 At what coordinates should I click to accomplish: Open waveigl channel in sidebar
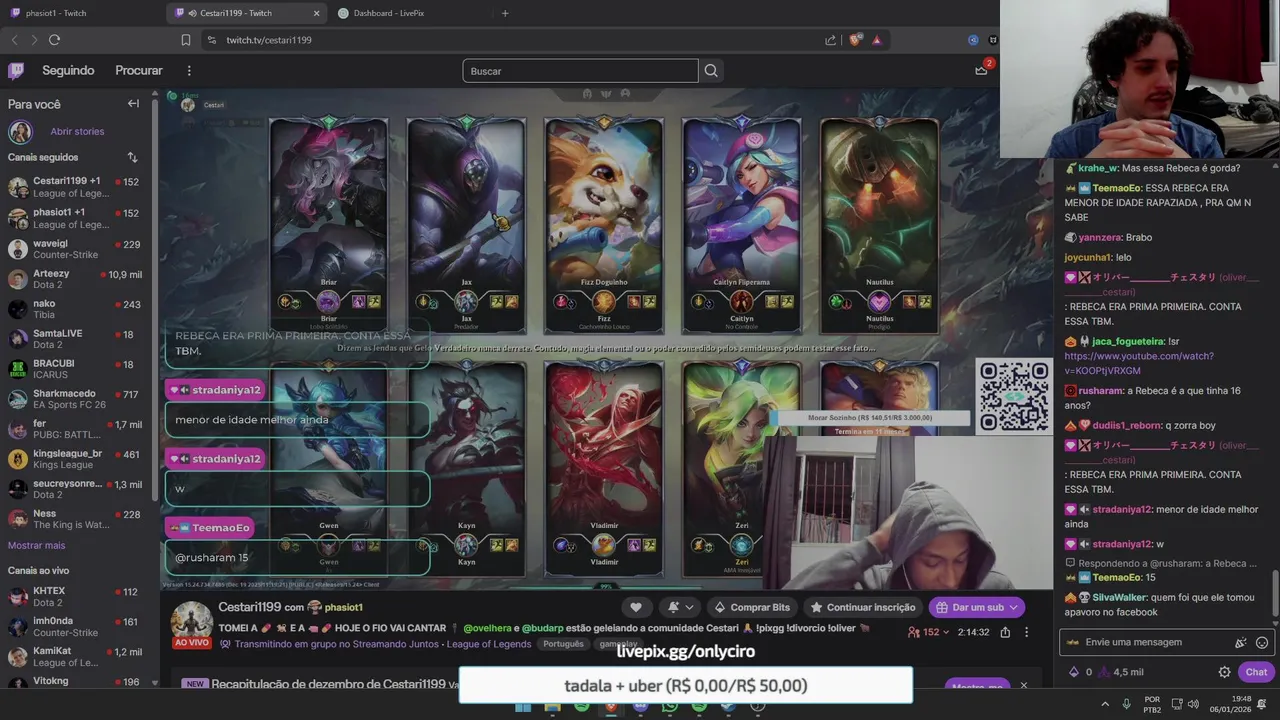coord(77,249)
